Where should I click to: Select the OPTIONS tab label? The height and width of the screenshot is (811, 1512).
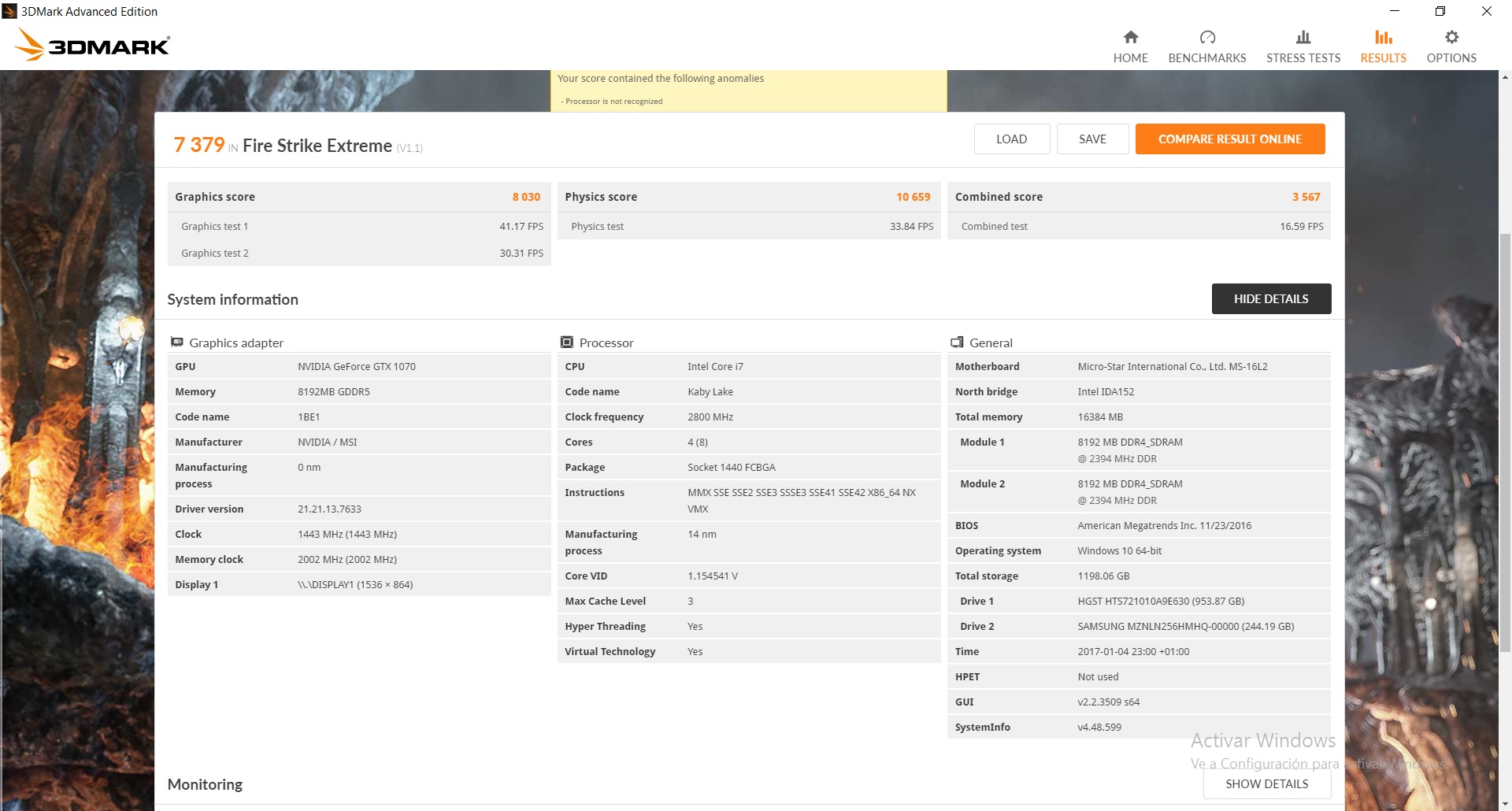click(x=1451, y=58)
